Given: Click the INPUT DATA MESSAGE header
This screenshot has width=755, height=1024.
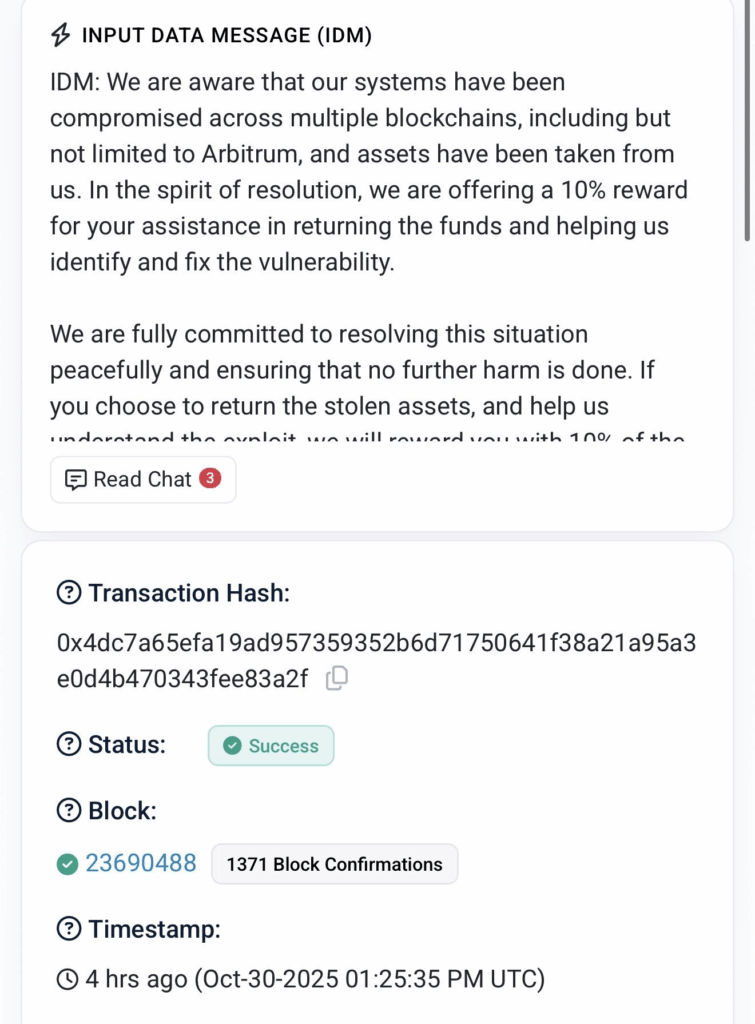Looking at the screenshot, I should pyautogui.click(x=225, y=34).
